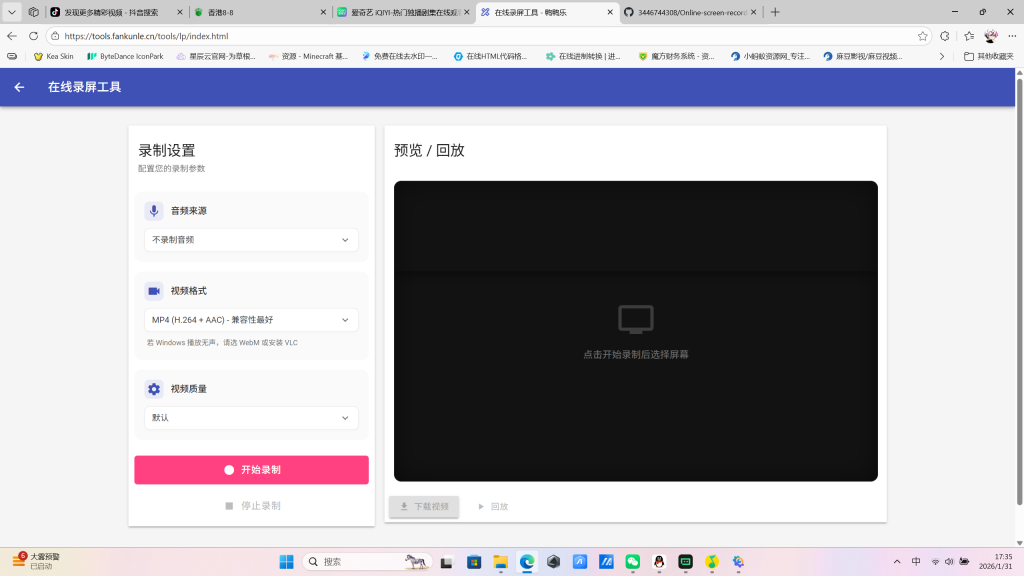Viewport: 1024px width, 576px height.
Task: Open the 默认 video quality dropdown
Action: (x=251, y=417)
